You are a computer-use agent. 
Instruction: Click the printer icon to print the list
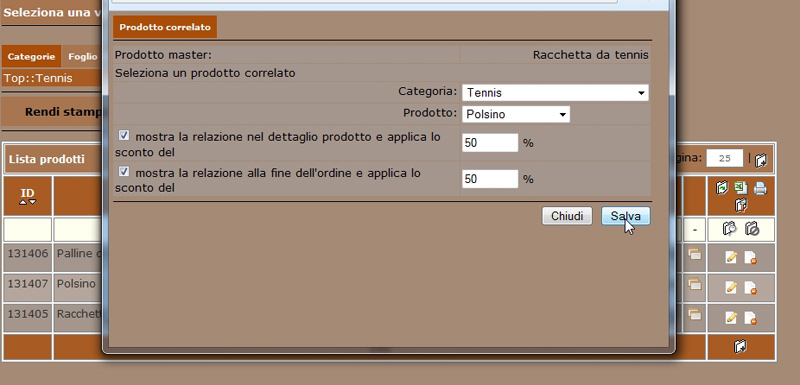[760, 188]
